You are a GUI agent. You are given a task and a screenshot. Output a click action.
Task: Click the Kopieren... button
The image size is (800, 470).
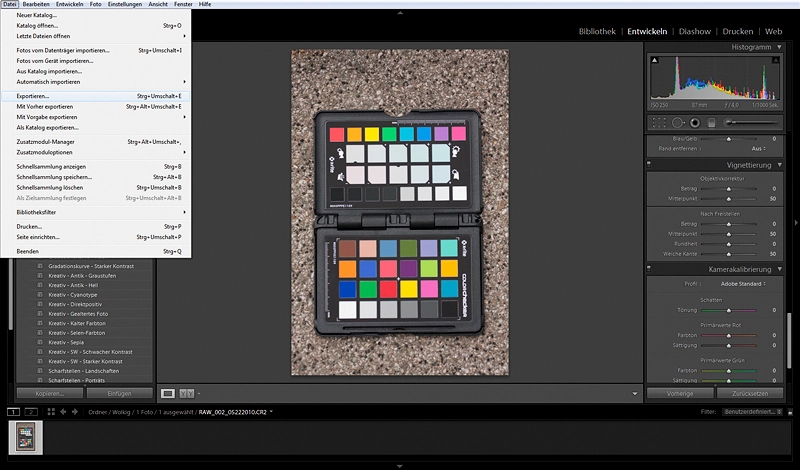pyautogui.click(x=49, y=393)
